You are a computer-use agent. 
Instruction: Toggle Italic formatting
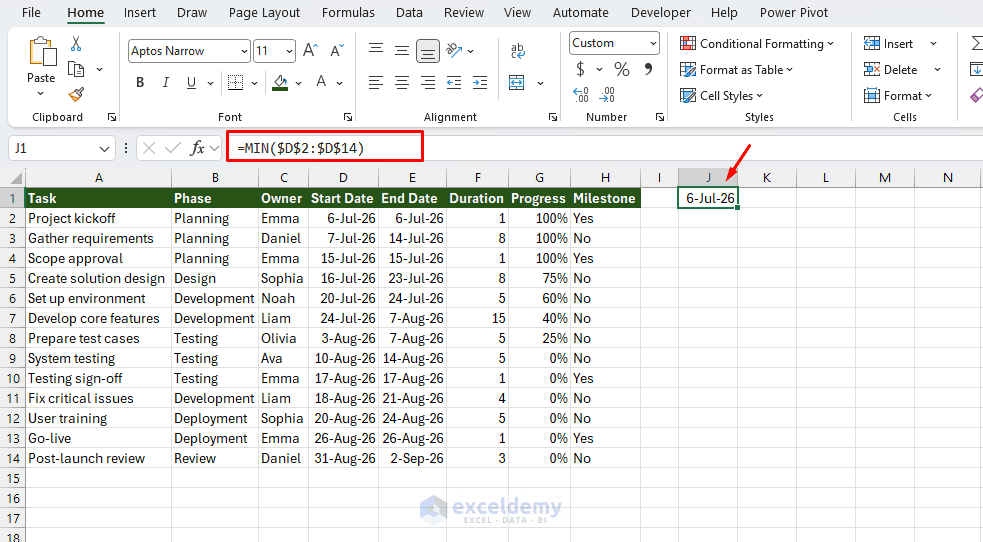point(166,82)
